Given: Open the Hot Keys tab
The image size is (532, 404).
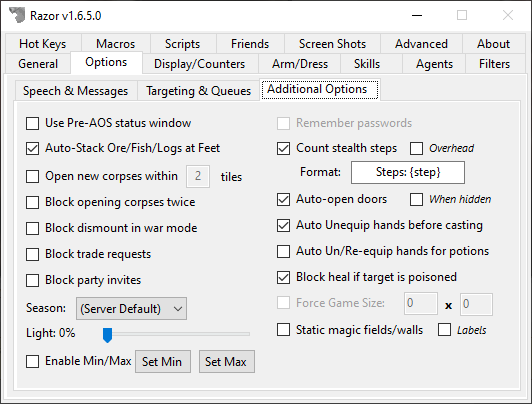Looking at the screenshot, I should coord(43,44).
